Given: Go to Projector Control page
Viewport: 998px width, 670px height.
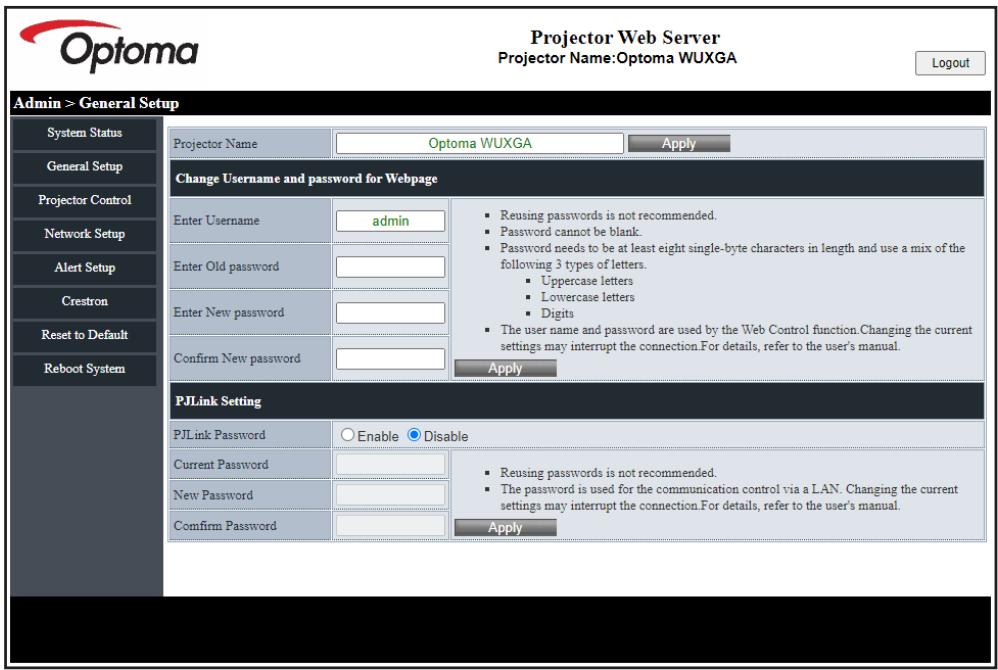Looking at the screenshot, I should [84, 200].
